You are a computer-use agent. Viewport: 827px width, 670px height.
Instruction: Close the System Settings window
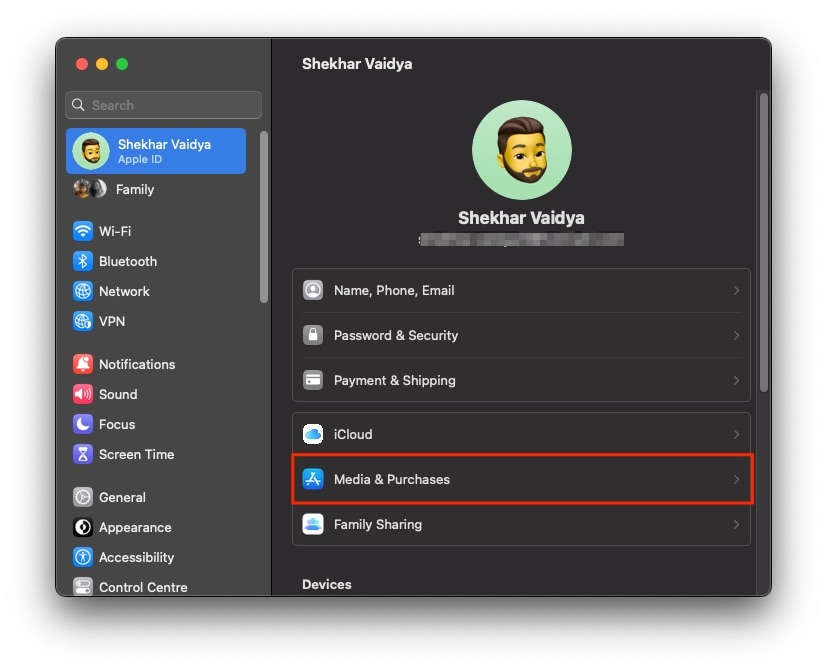pos(82,64)
